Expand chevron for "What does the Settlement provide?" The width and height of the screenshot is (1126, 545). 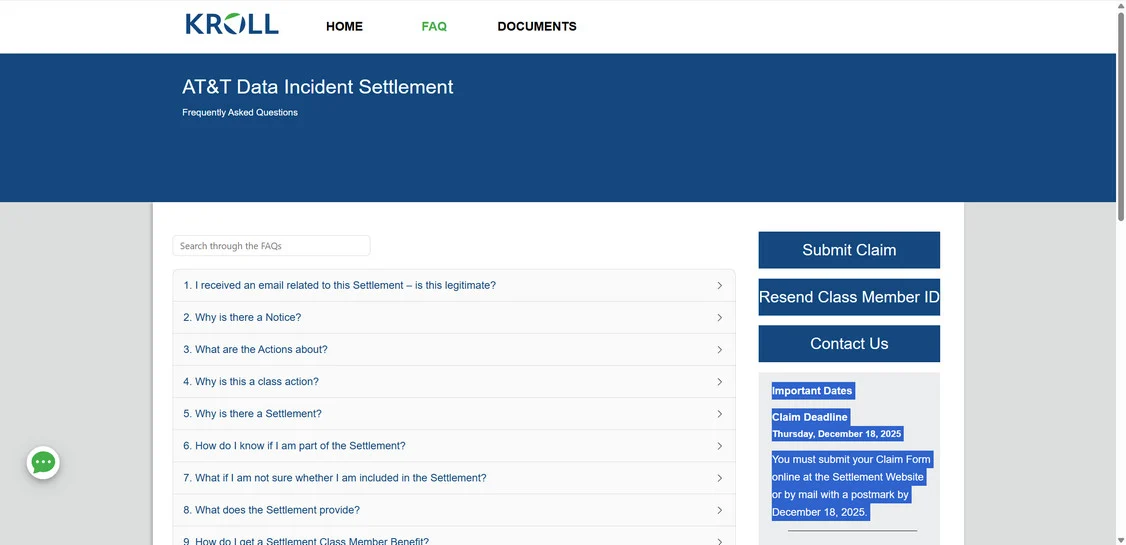[x=720, y=510]
